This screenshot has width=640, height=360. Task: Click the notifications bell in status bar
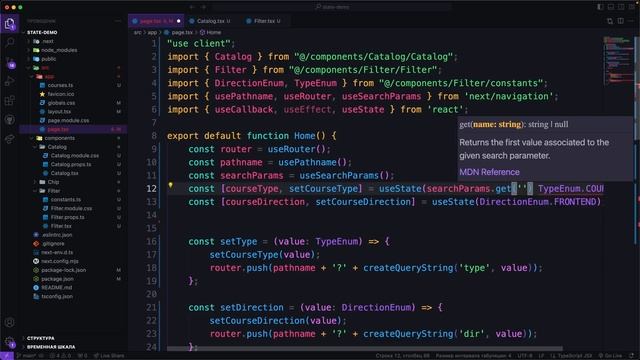tap(631, 356)
